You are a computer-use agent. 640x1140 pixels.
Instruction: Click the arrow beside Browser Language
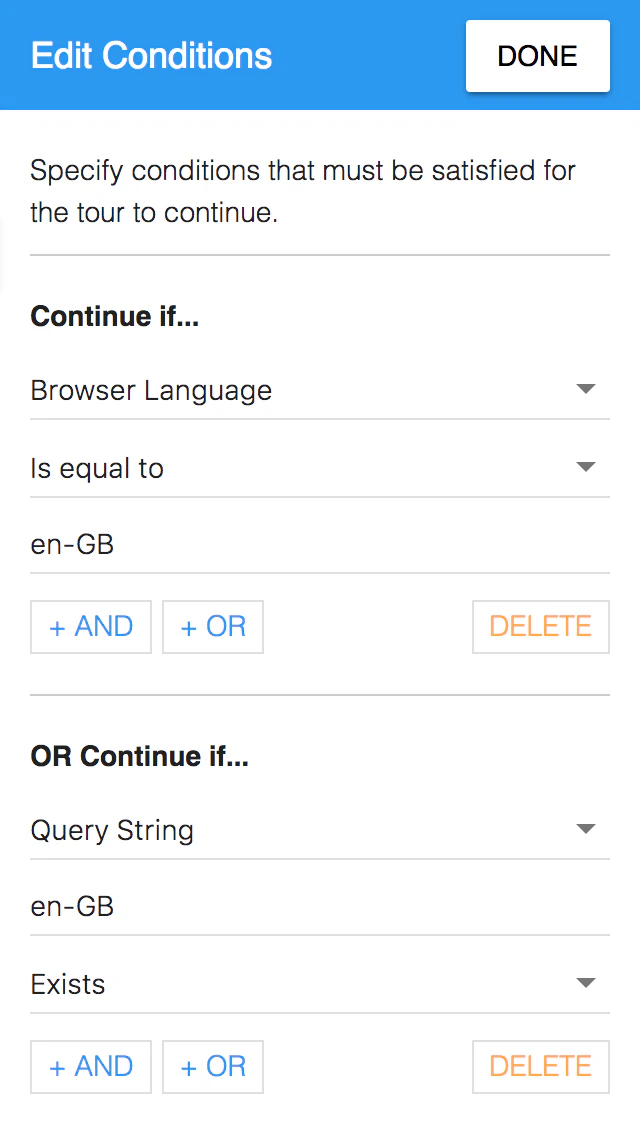(x=586, y=390)
